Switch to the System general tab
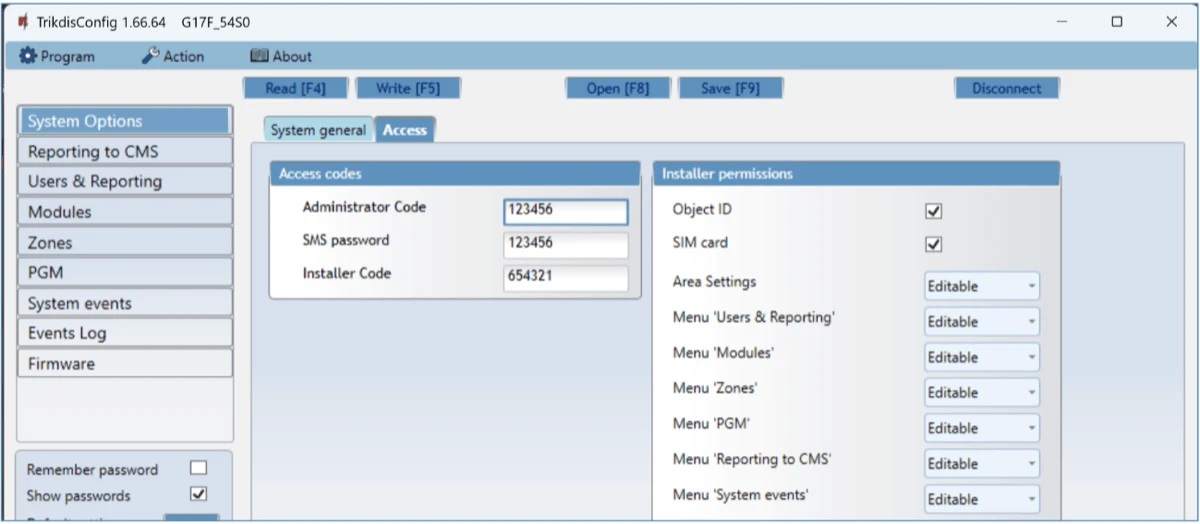Screen dimensions: 1200x524 click(318, 130)
